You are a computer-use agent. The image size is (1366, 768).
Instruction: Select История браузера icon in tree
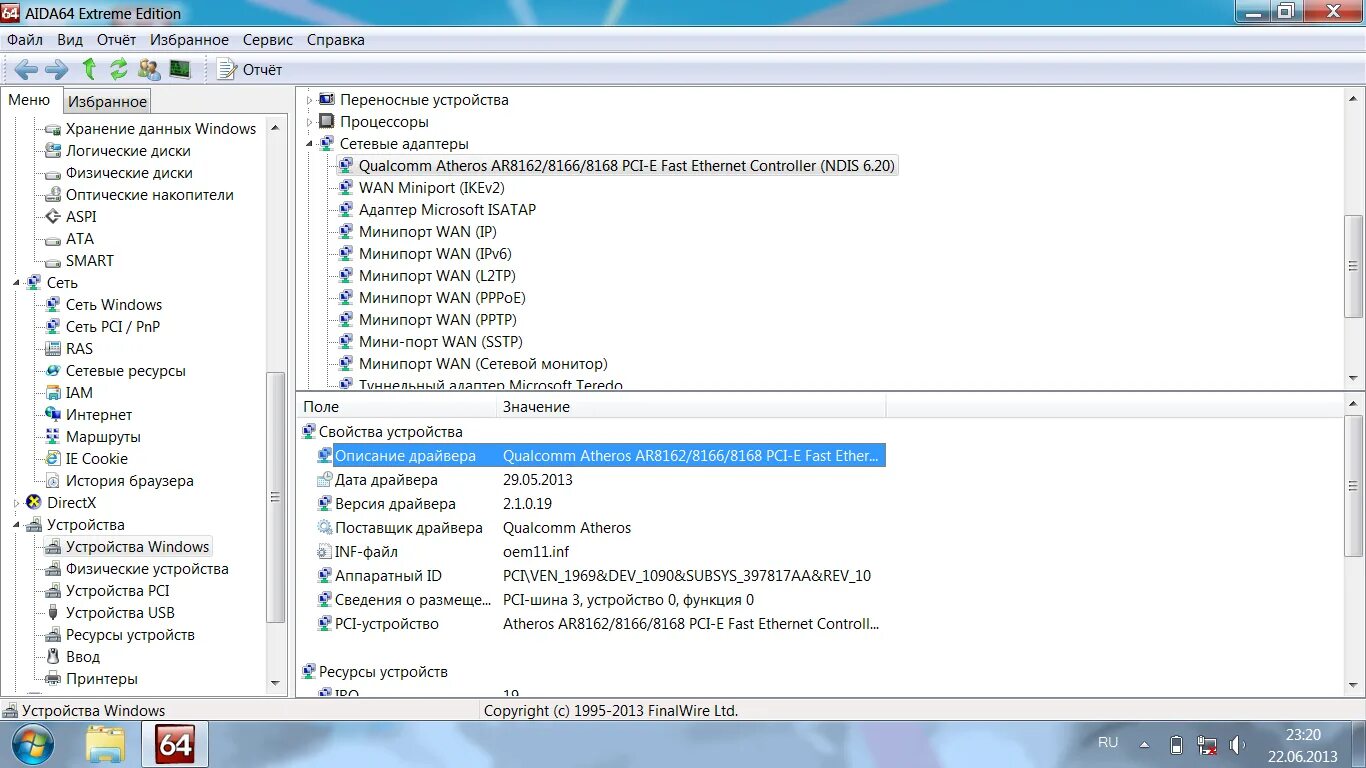point(54,481)
